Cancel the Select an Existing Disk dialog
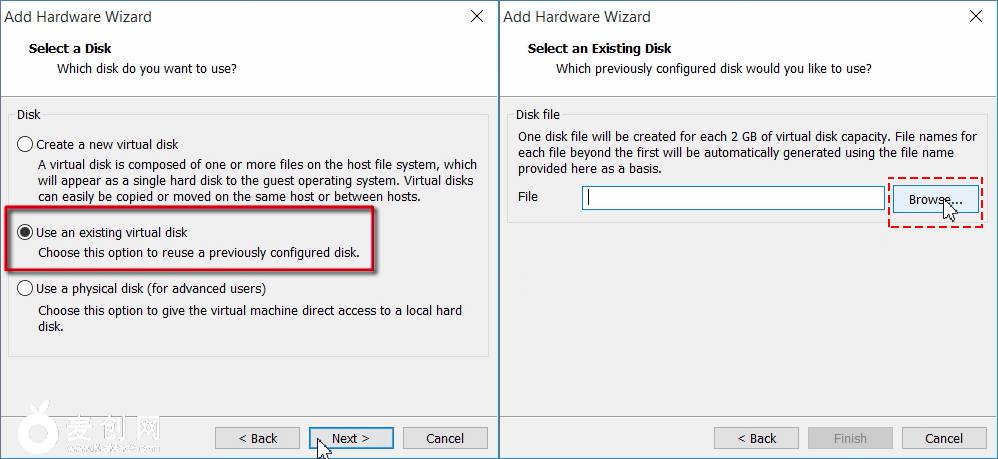This screenshot has width=998, height=459. [x=944, y=438]
